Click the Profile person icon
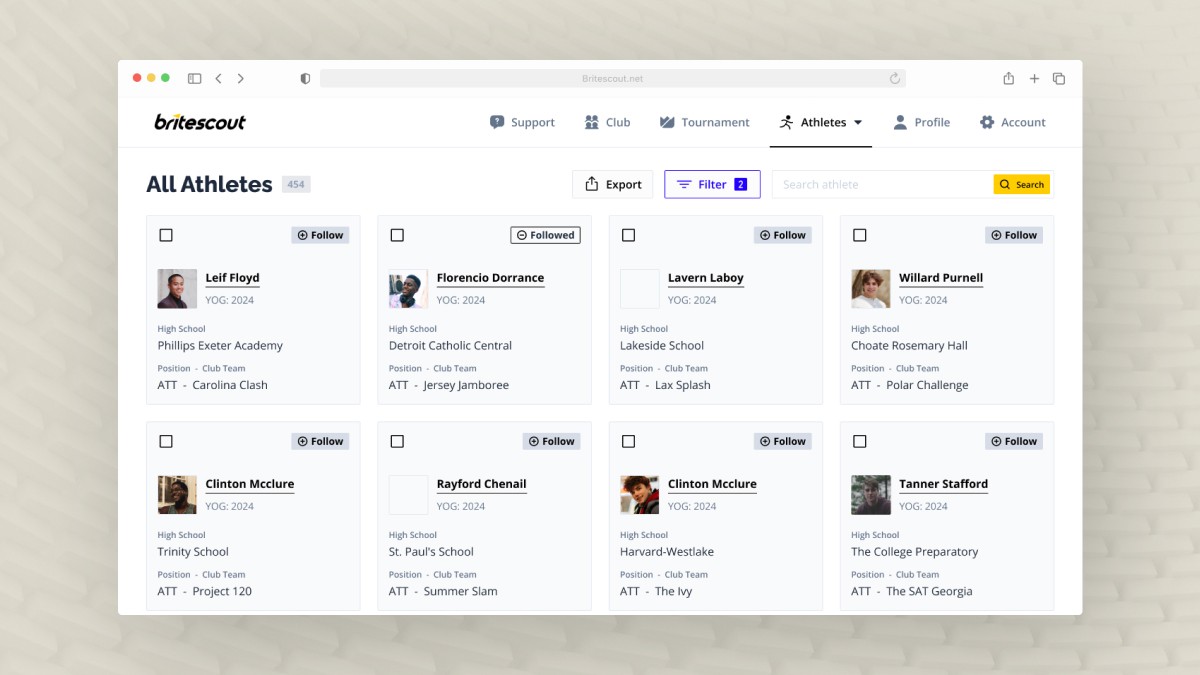 click(x=900, y=122)
